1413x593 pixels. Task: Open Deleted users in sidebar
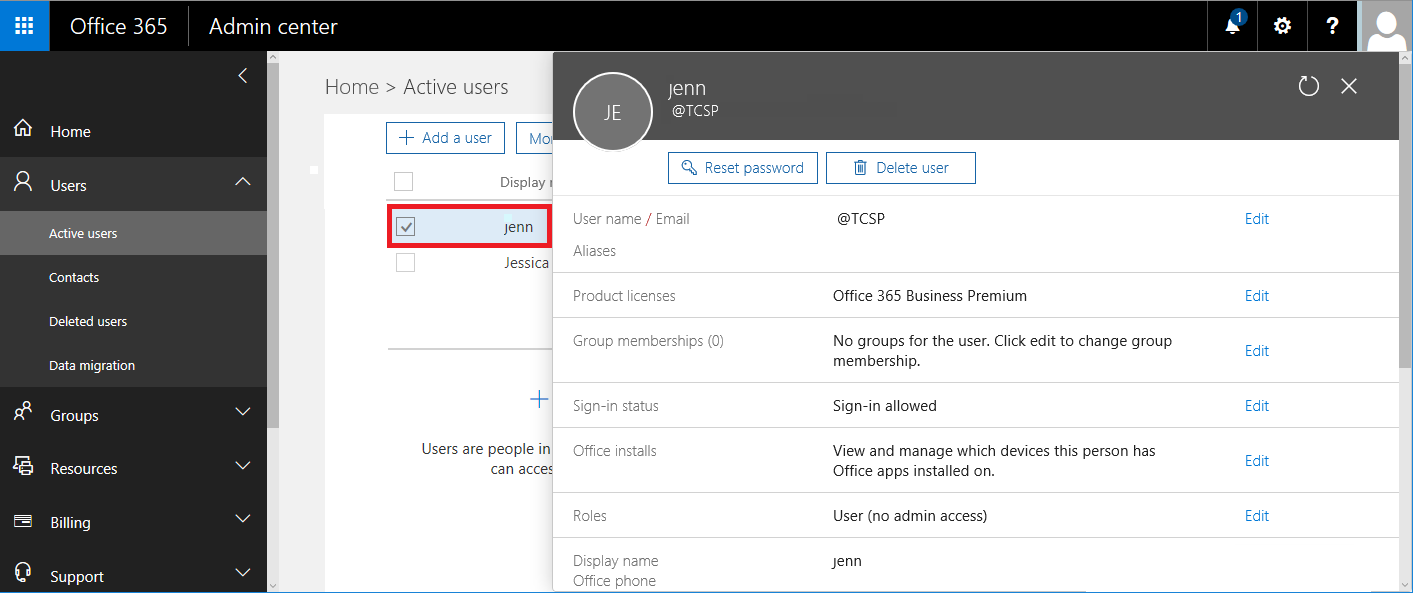88,322
